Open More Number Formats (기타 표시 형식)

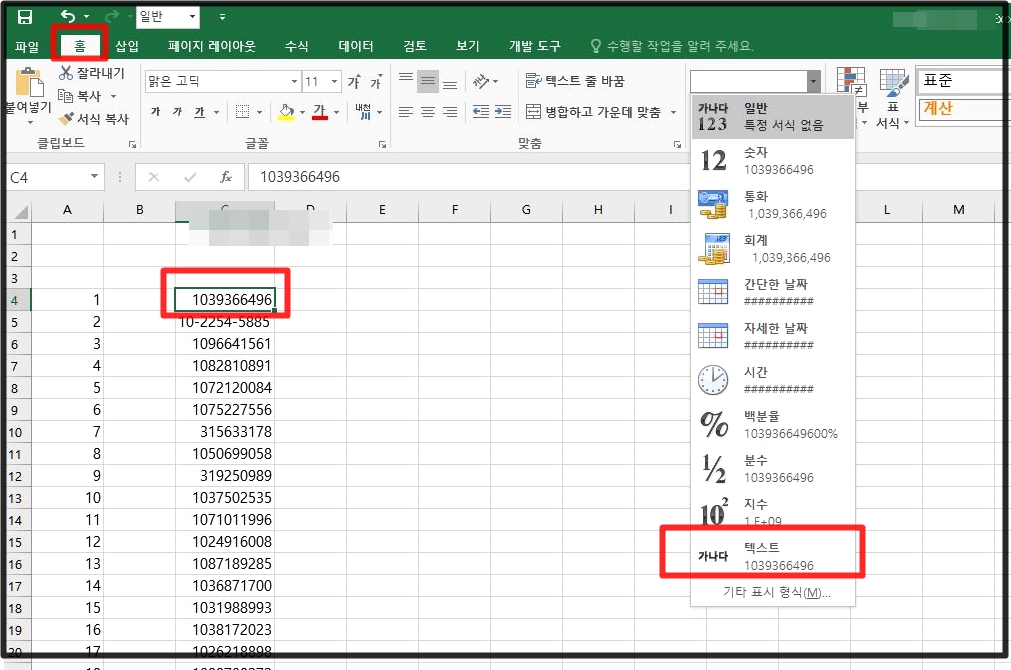point(776,592)
